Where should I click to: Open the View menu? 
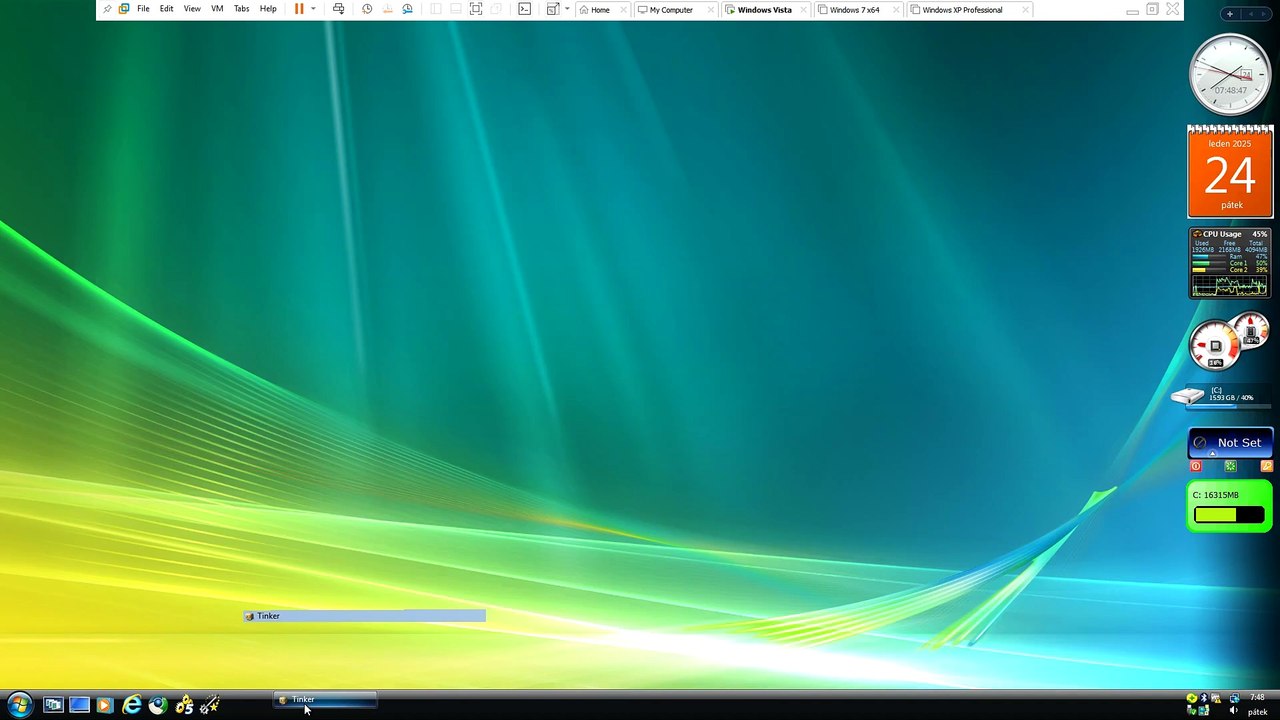[192, 9]
